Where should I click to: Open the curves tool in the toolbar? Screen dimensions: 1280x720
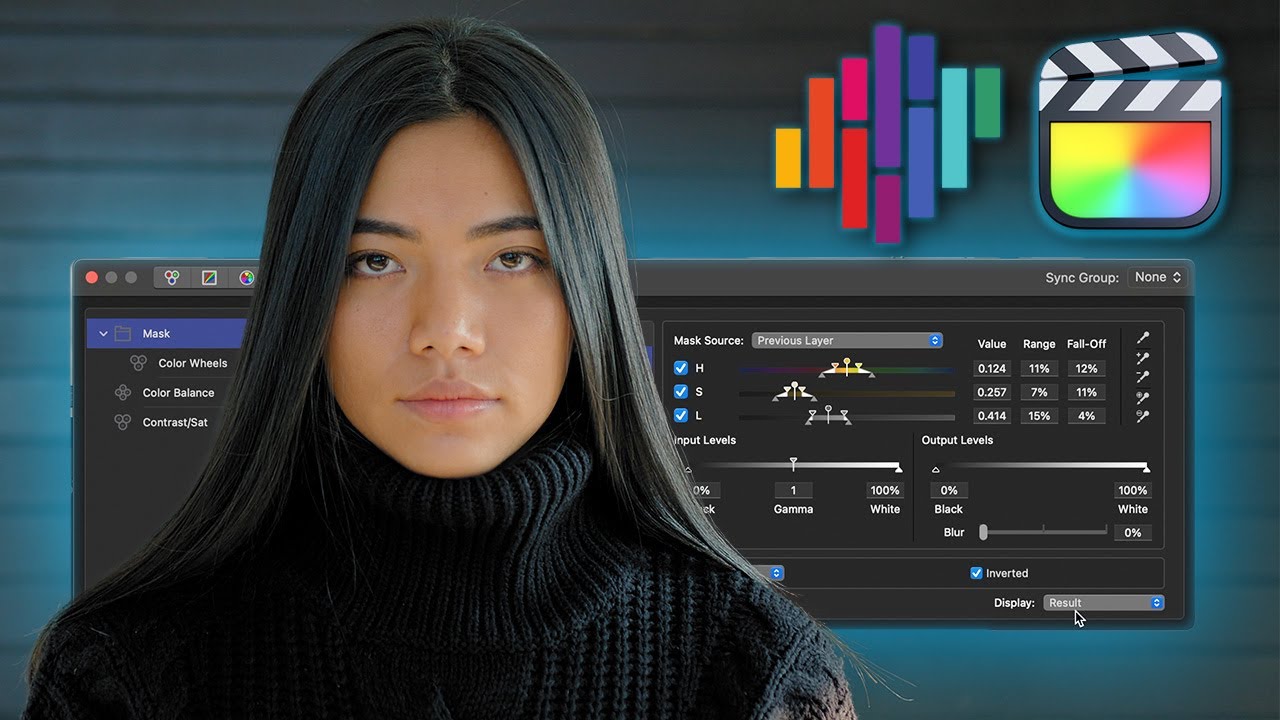pos(209,278)
